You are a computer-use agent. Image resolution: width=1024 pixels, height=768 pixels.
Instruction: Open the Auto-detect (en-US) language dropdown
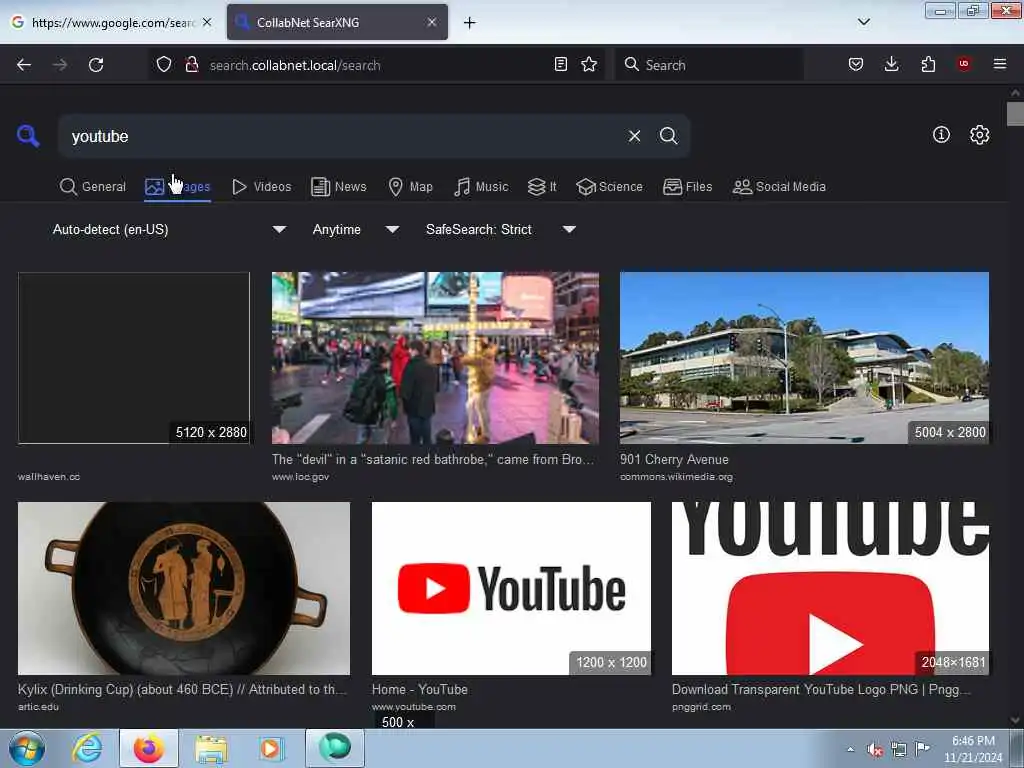coord(169,229)
